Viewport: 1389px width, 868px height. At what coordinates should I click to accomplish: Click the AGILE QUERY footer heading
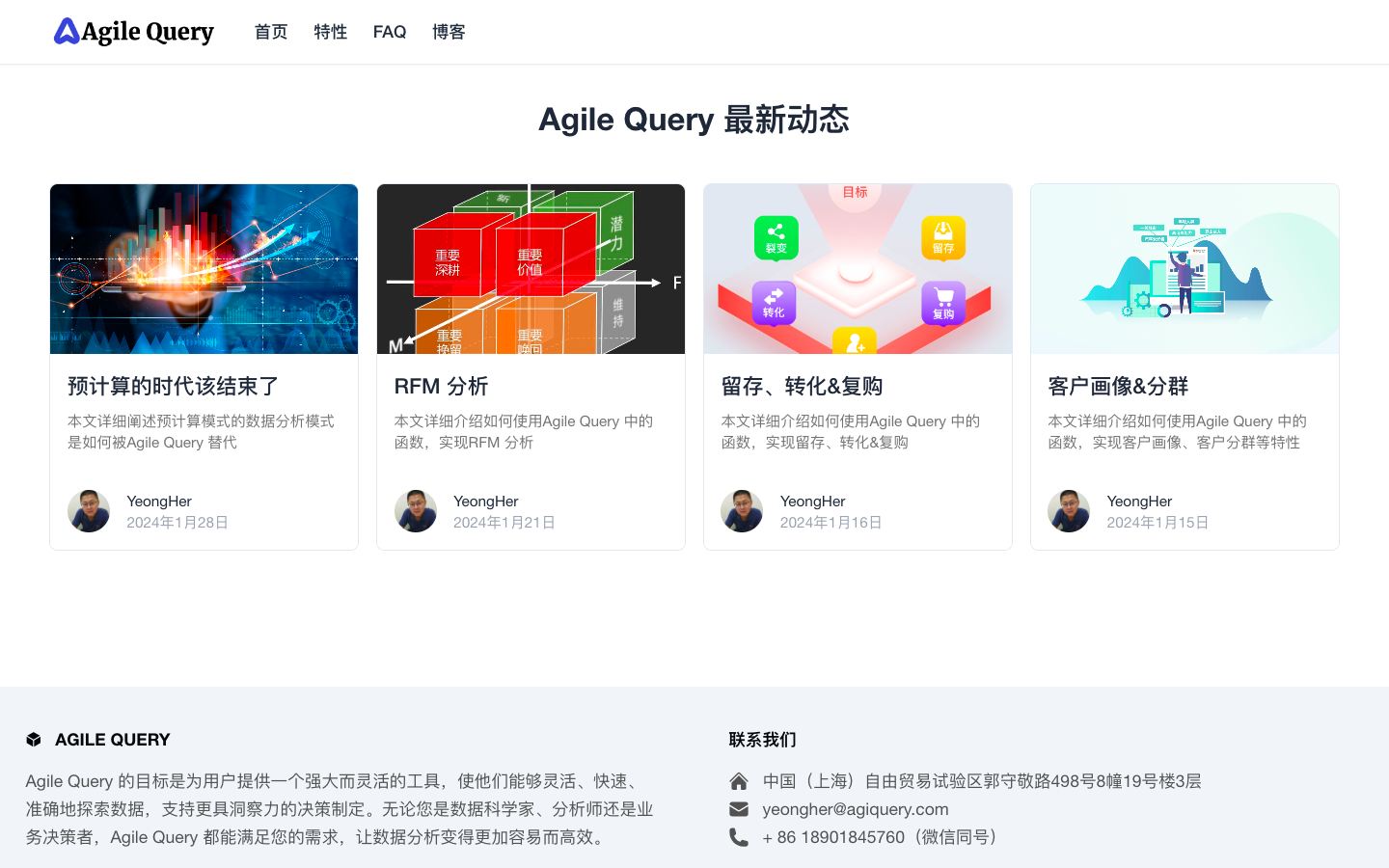coord(112,740)
